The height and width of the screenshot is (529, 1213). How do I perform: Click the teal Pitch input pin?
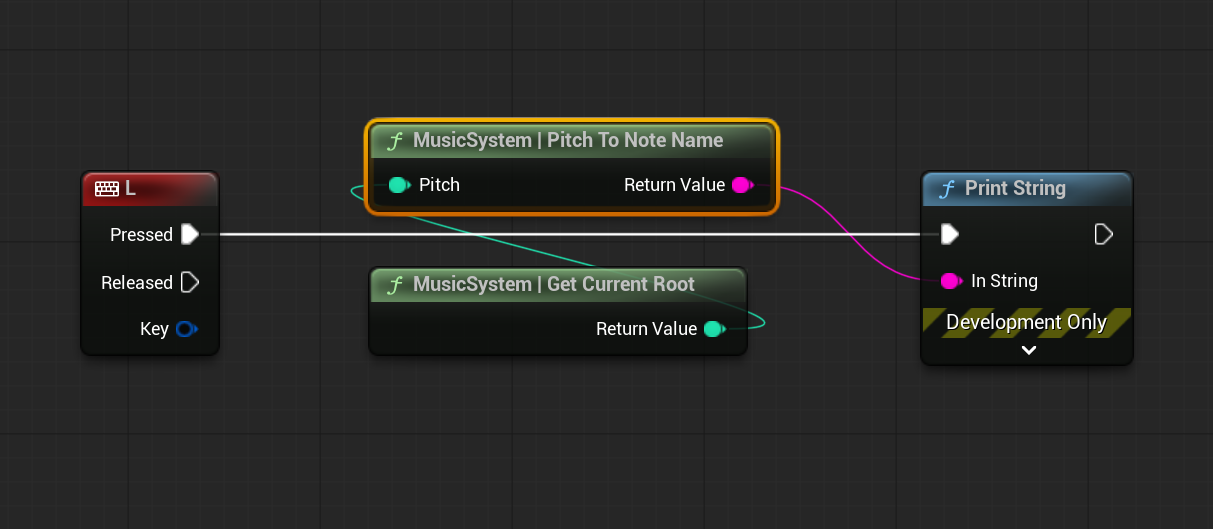[399, 185]
